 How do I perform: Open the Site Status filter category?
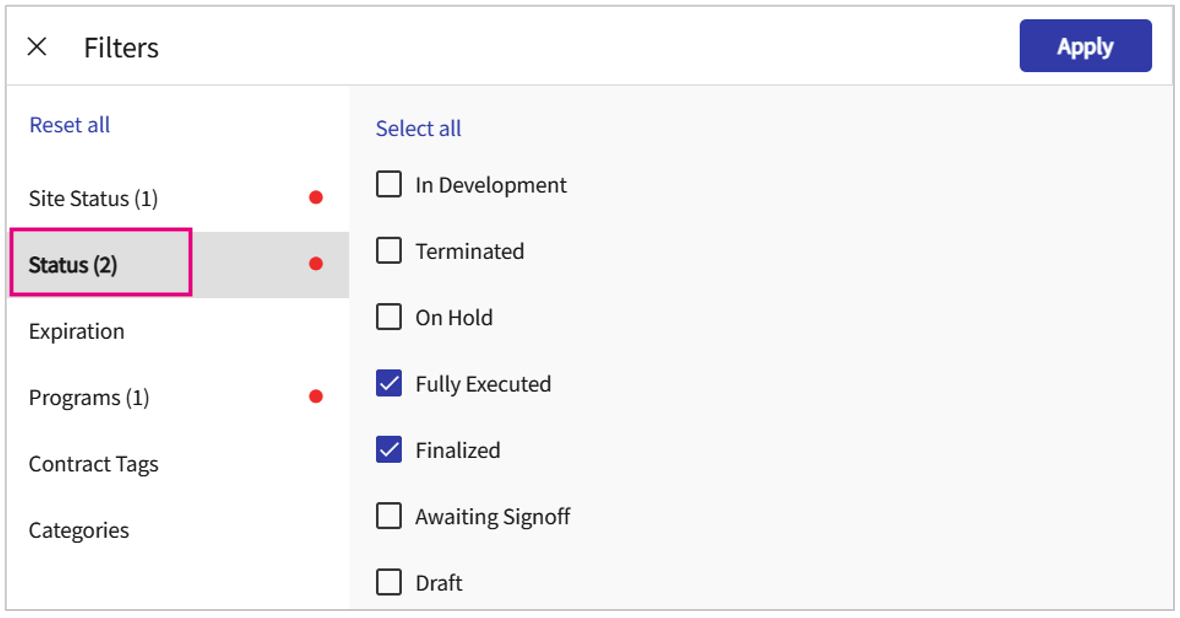93,198
